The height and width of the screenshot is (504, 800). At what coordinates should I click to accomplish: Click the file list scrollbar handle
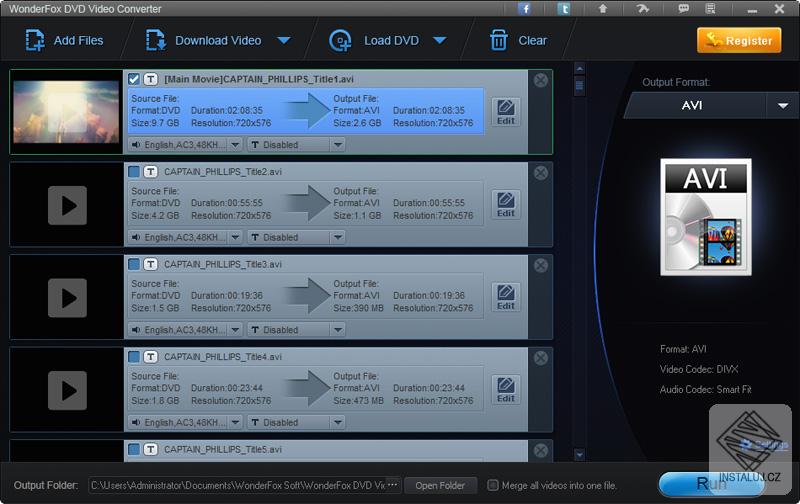579,86
